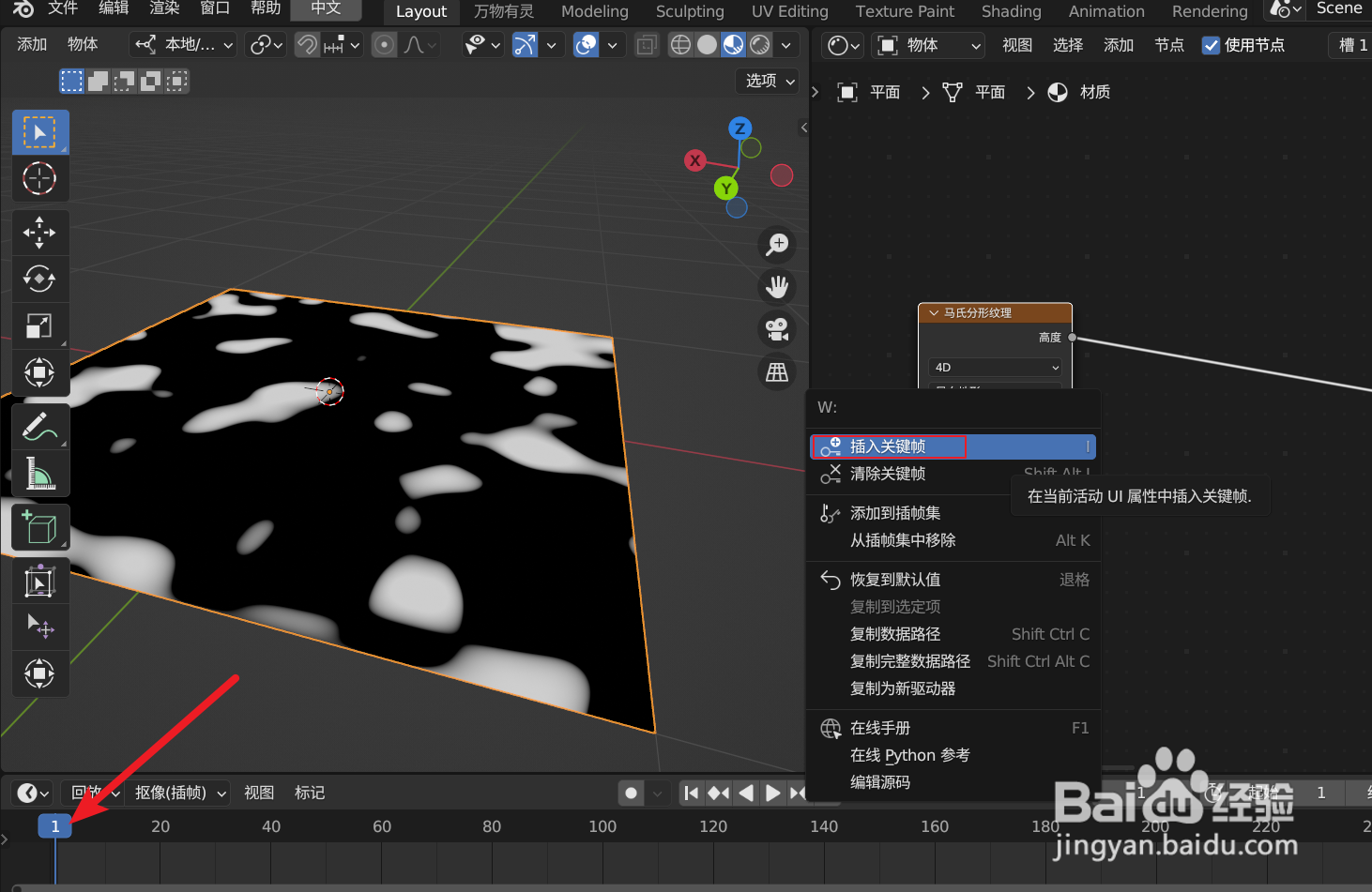Select 复制数据路径 menu item
The image size is (1372, 892).
(953, 634)
